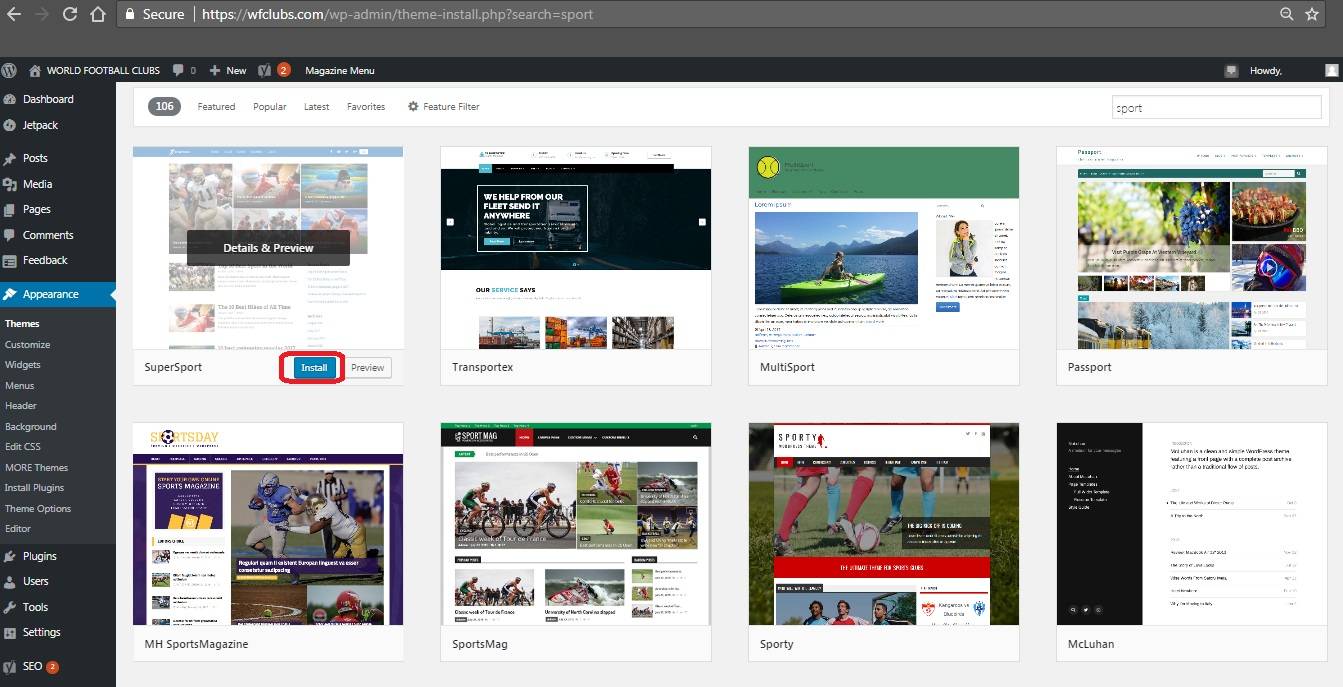The height and width of the screenshot is (687, 1343).
Task: Open the MH SportsMagazine theme thumbnail
Action: (268, 524)
